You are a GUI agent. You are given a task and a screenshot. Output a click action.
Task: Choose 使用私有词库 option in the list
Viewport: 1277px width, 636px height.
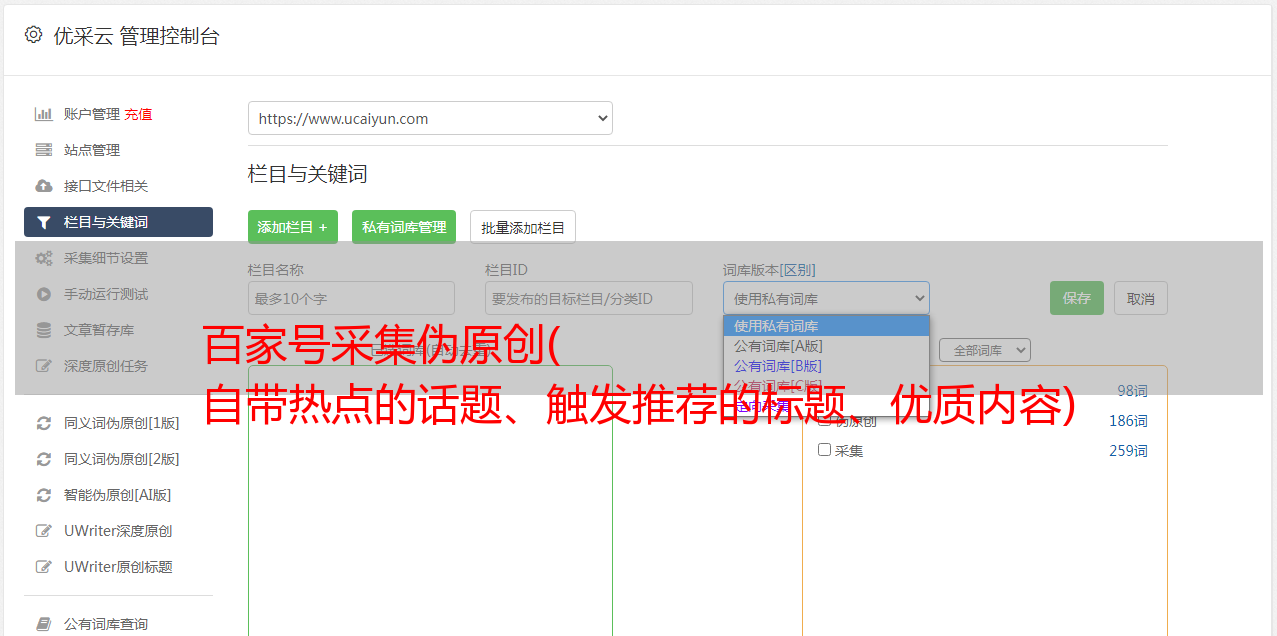(x=826, y=325)
